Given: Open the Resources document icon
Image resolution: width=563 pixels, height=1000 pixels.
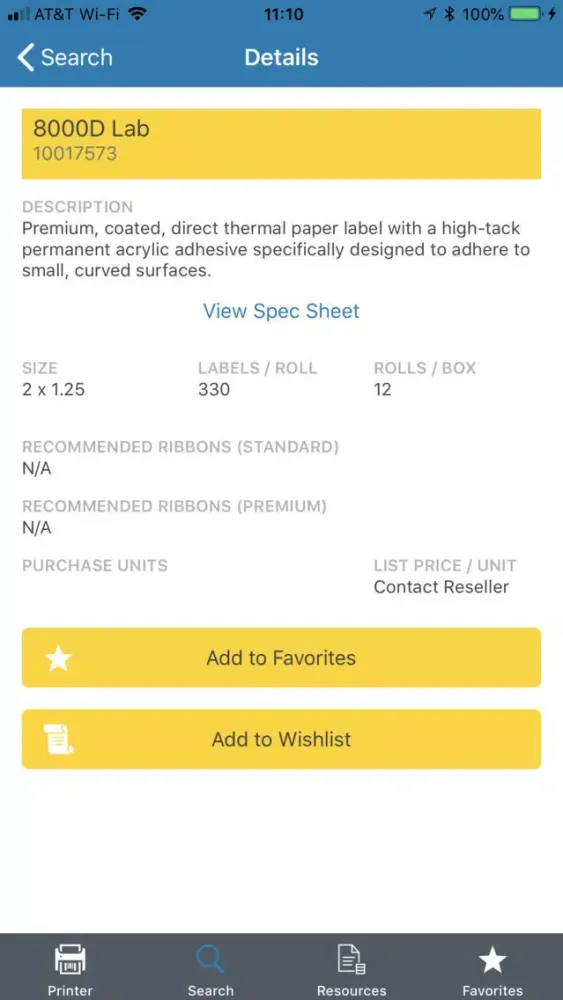Looking at the screenshot, I should click(x=351, y=959).
